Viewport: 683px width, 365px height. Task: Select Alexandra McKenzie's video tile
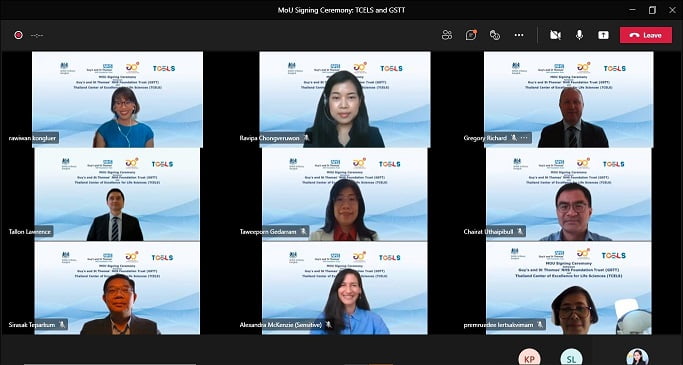coord(345,288)
